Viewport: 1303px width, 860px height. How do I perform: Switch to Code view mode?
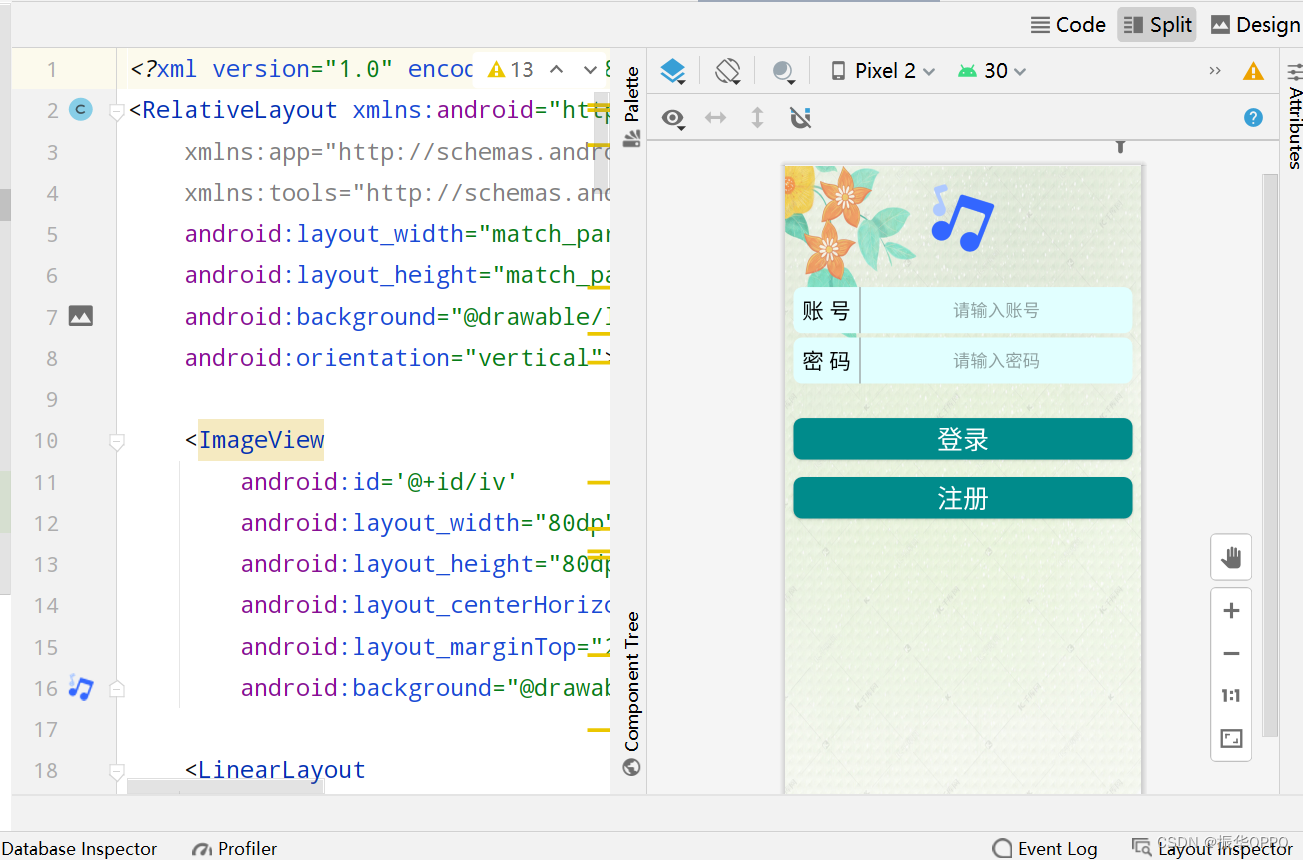pyautogui.click(x=1068, y=25)
